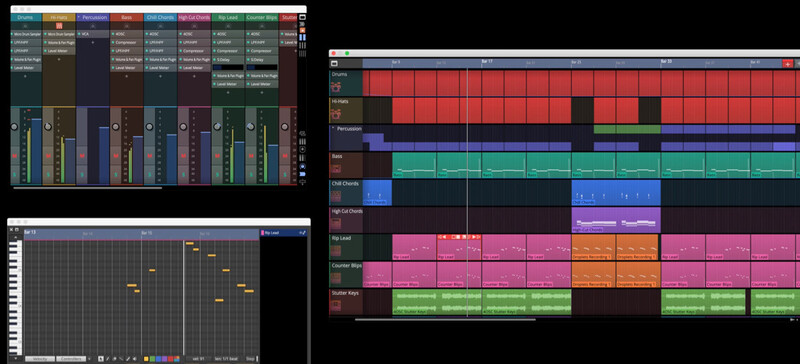This screenshot has width=800, height=364.
Task: Toggle the speaker audition icon in piano roll toolbar
Action: pos(135,359)
